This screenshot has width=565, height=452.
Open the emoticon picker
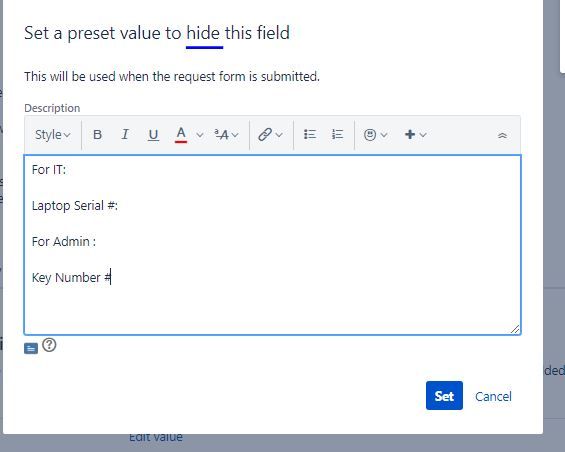tap(370, 135)
